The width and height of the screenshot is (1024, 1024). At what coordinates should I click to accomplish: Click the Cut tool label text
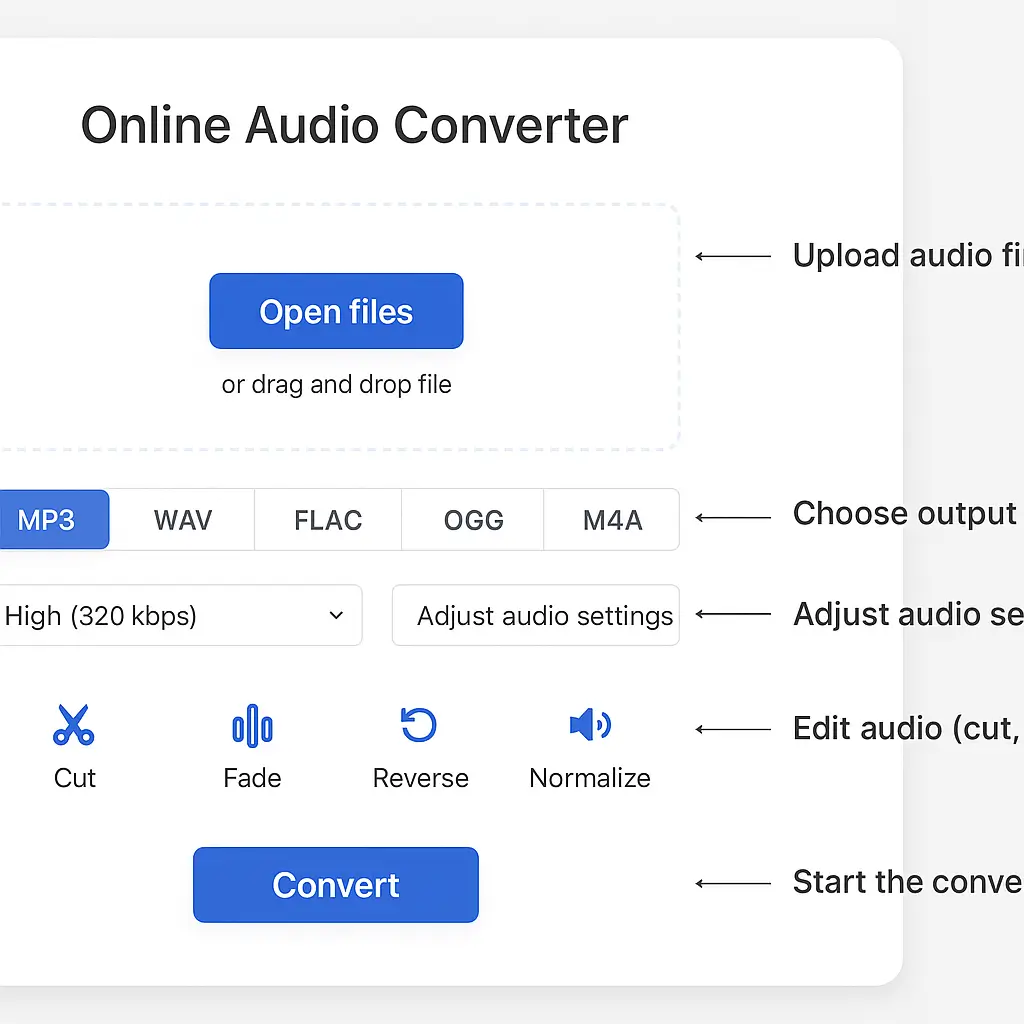click(74, 778)
